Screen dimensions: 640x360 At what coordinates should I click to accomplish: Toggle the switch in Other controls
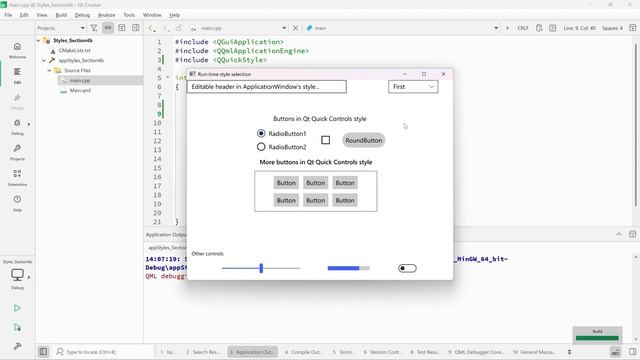(x=407, y=268)
